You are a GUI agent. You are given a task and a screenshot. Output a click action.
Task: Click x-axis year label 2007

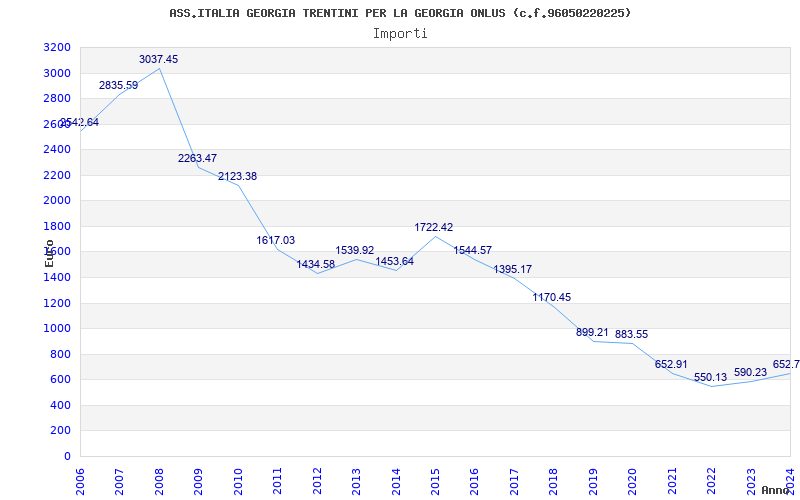pyautogui.click(x=119, y=482)
